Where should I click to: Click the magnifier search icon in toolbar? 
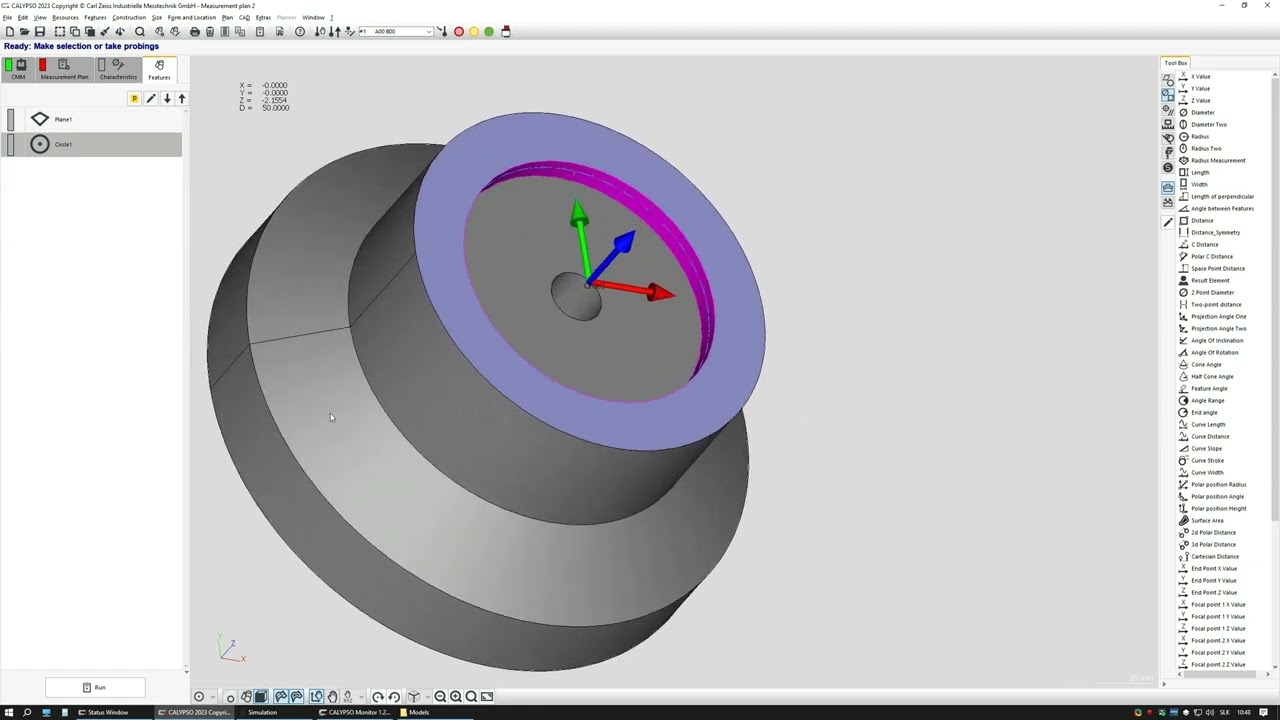coord(140,32)
